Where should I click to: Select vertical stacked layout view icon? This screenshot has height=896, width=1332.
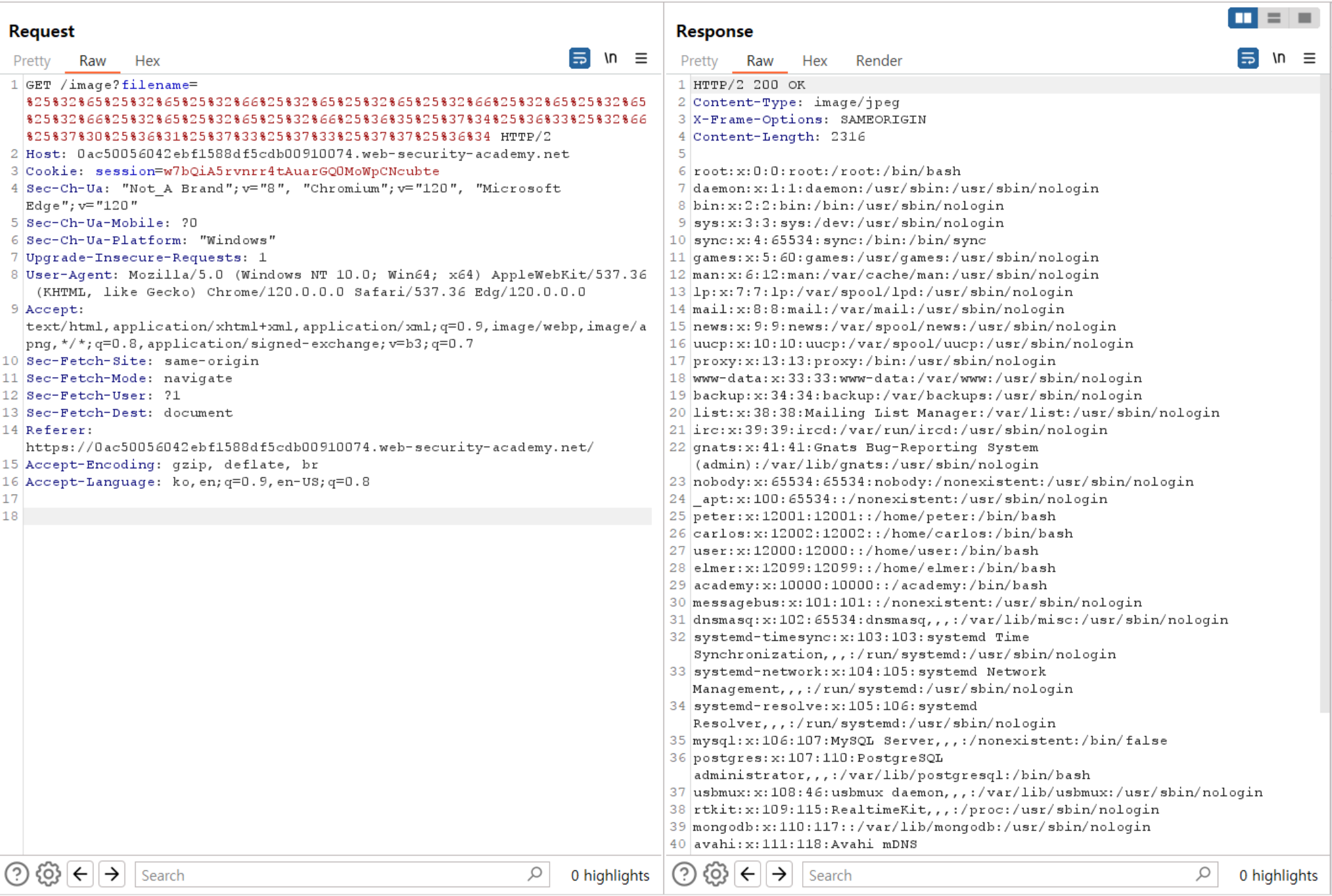[x=1274, y=18]
